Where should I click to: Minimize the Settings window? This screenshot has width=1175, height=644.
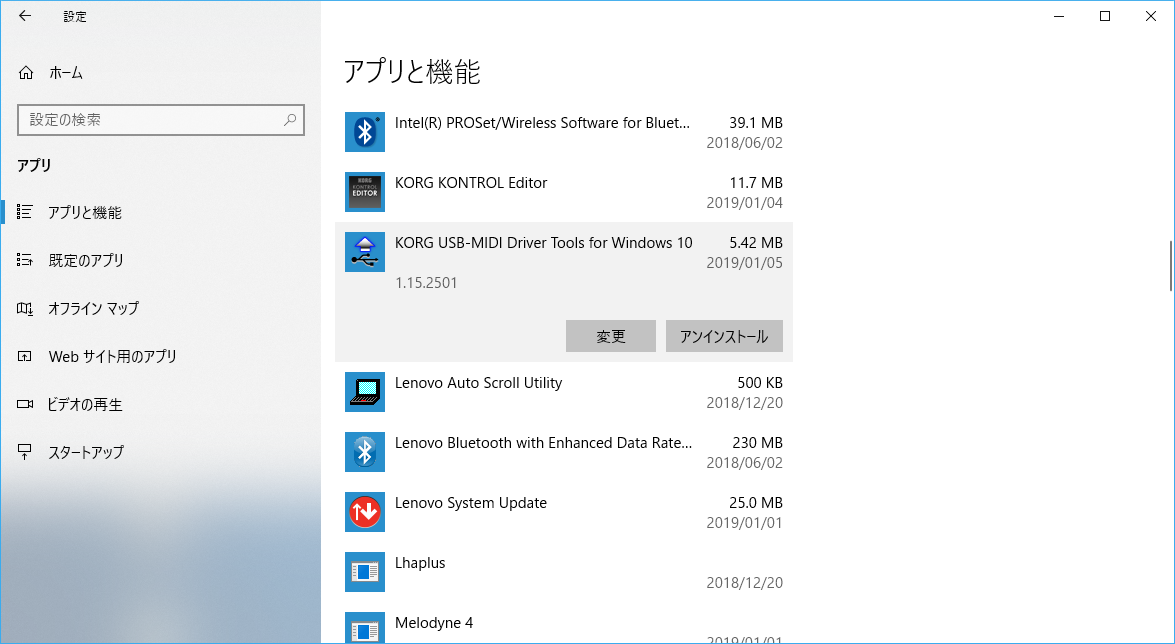(1059, 16)
